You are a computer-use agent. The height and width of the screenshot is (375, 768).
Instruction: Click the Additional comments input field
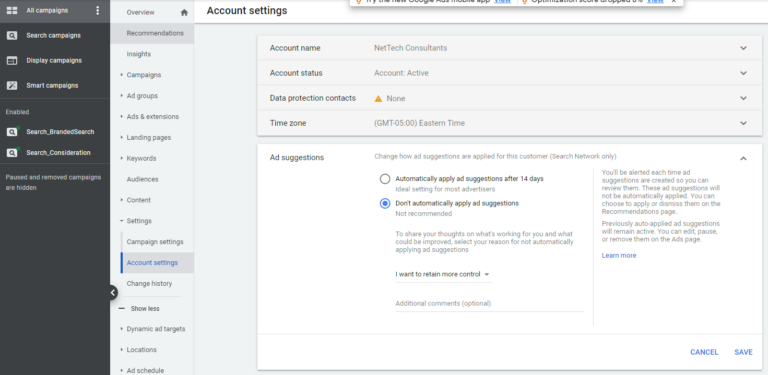490,304
